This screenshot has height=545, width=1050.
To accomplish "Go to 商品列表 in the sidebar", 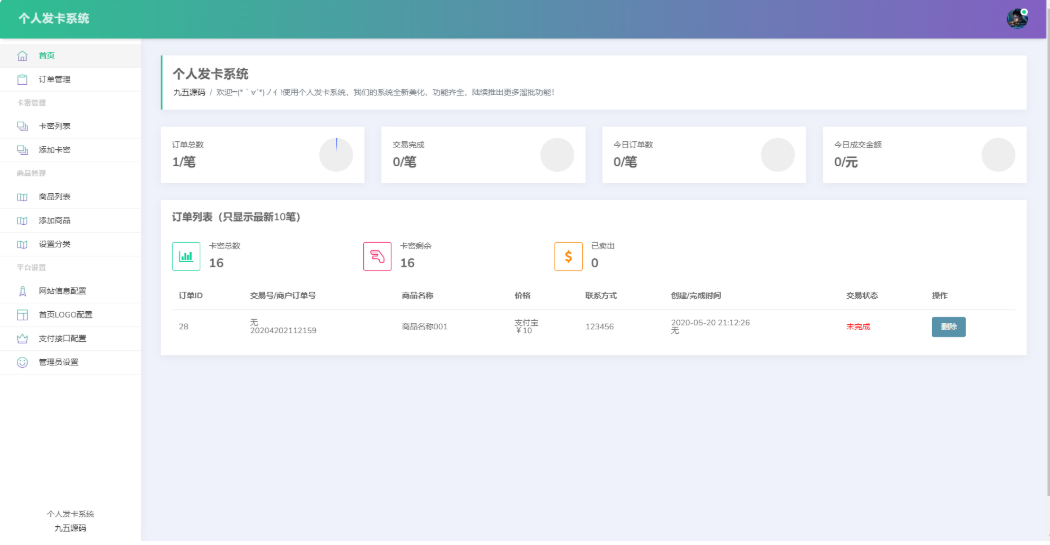I will (54, 197).
